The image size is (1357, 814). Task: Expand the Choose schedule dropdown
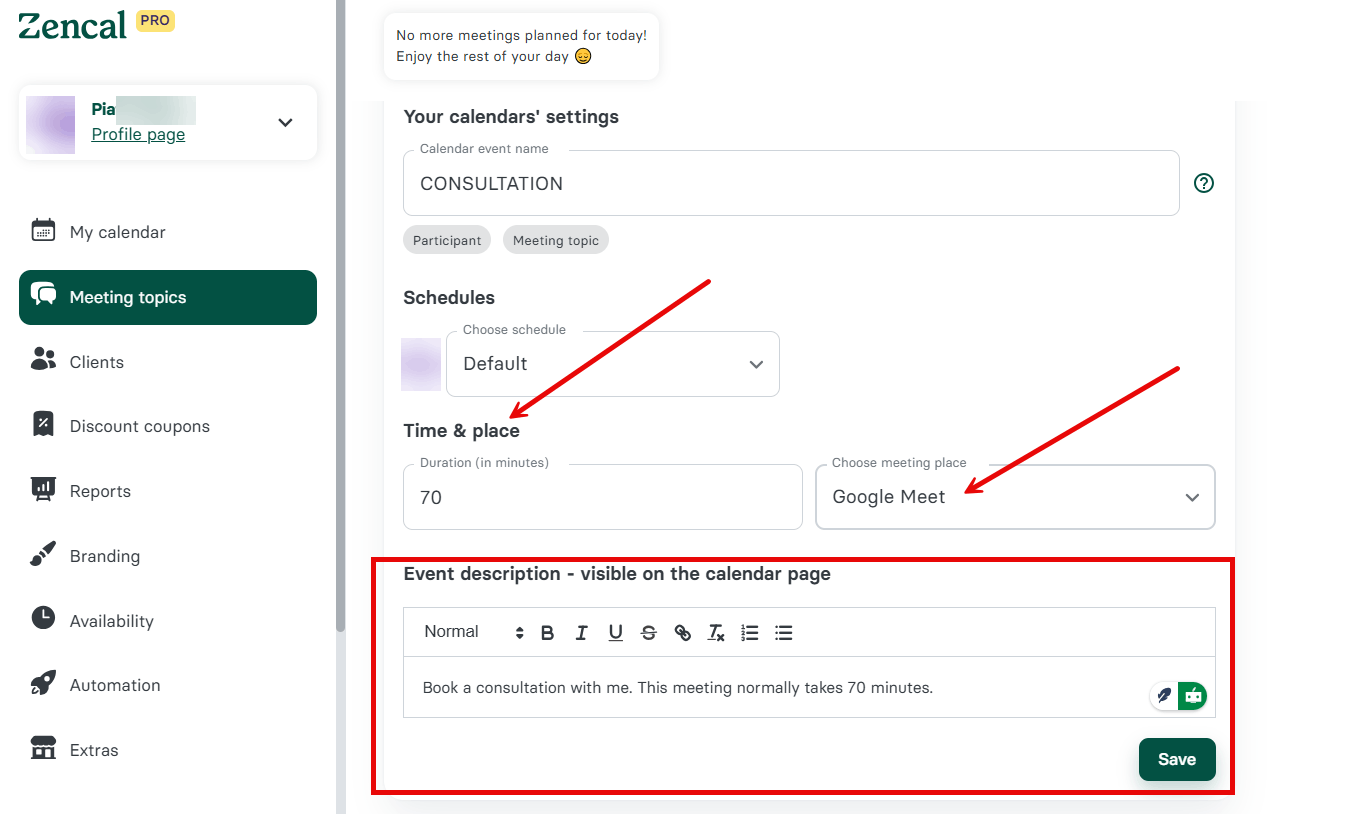click(x=612, y=364)
